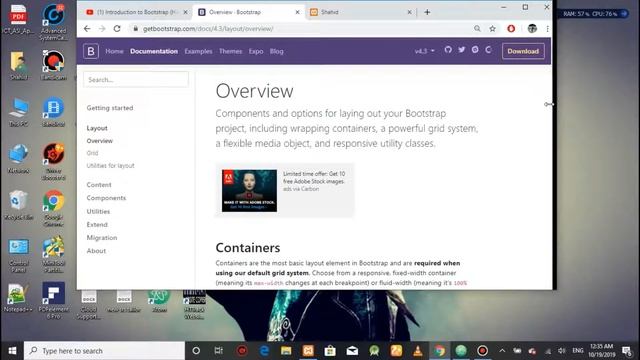The height and width of the screenshot is (360, 640).
Task: Open Themes in Bootstrap navbar
Action: point(230,51)
